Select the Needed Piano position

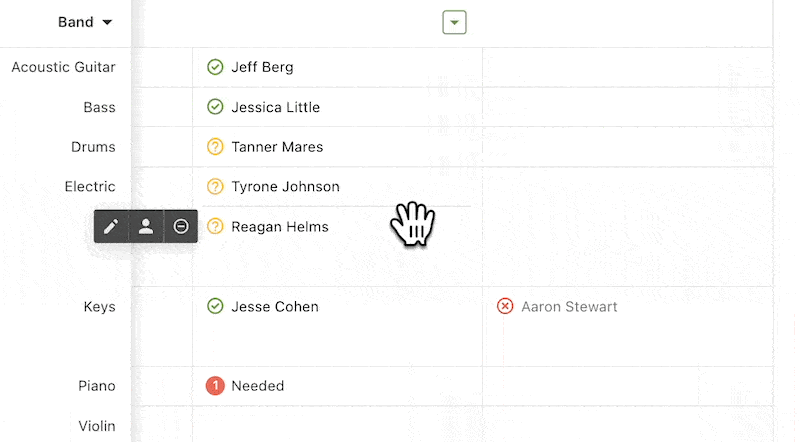tap(258, 386)
